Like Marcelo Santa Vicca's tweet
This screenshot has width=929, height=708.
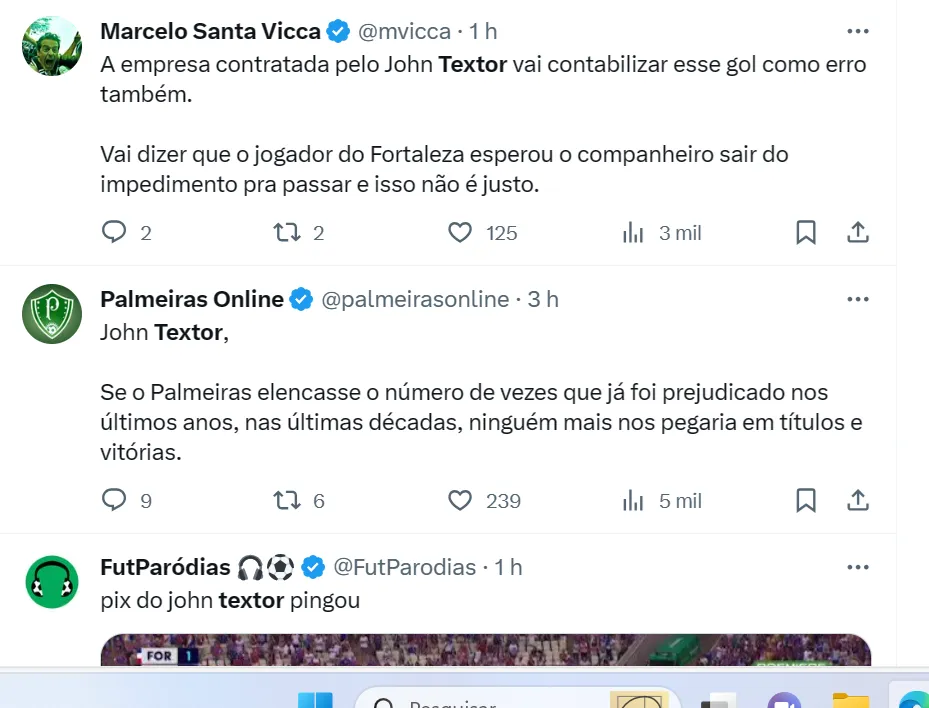click(460, 233)
